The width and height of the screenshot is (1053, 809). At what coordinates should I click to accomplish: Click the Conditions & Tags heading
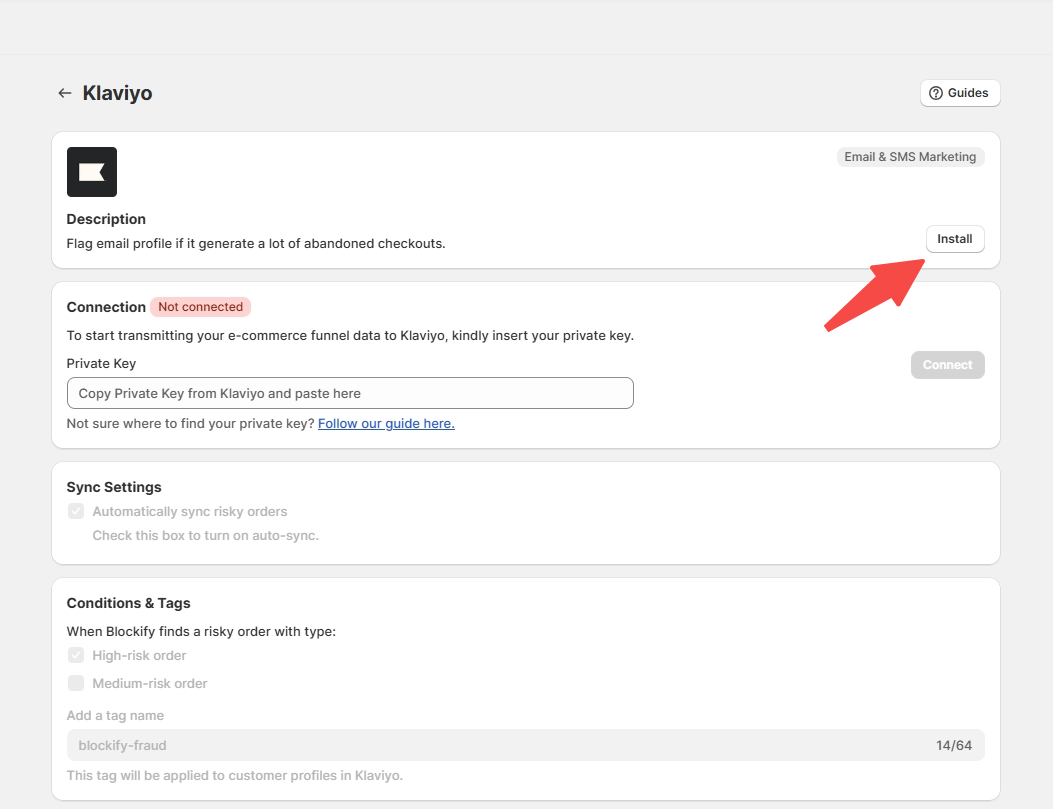coord(128,603)
